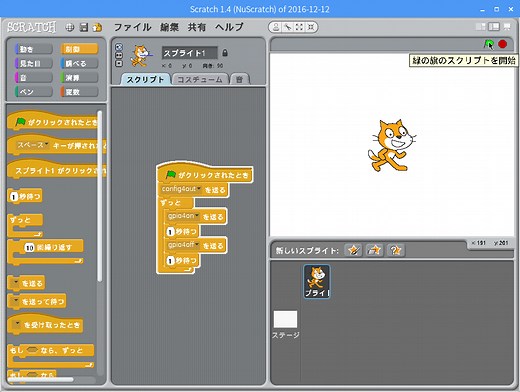Select the 見た目 block category
The width and height of the screenshot is (520, 392).
(34, 63)
